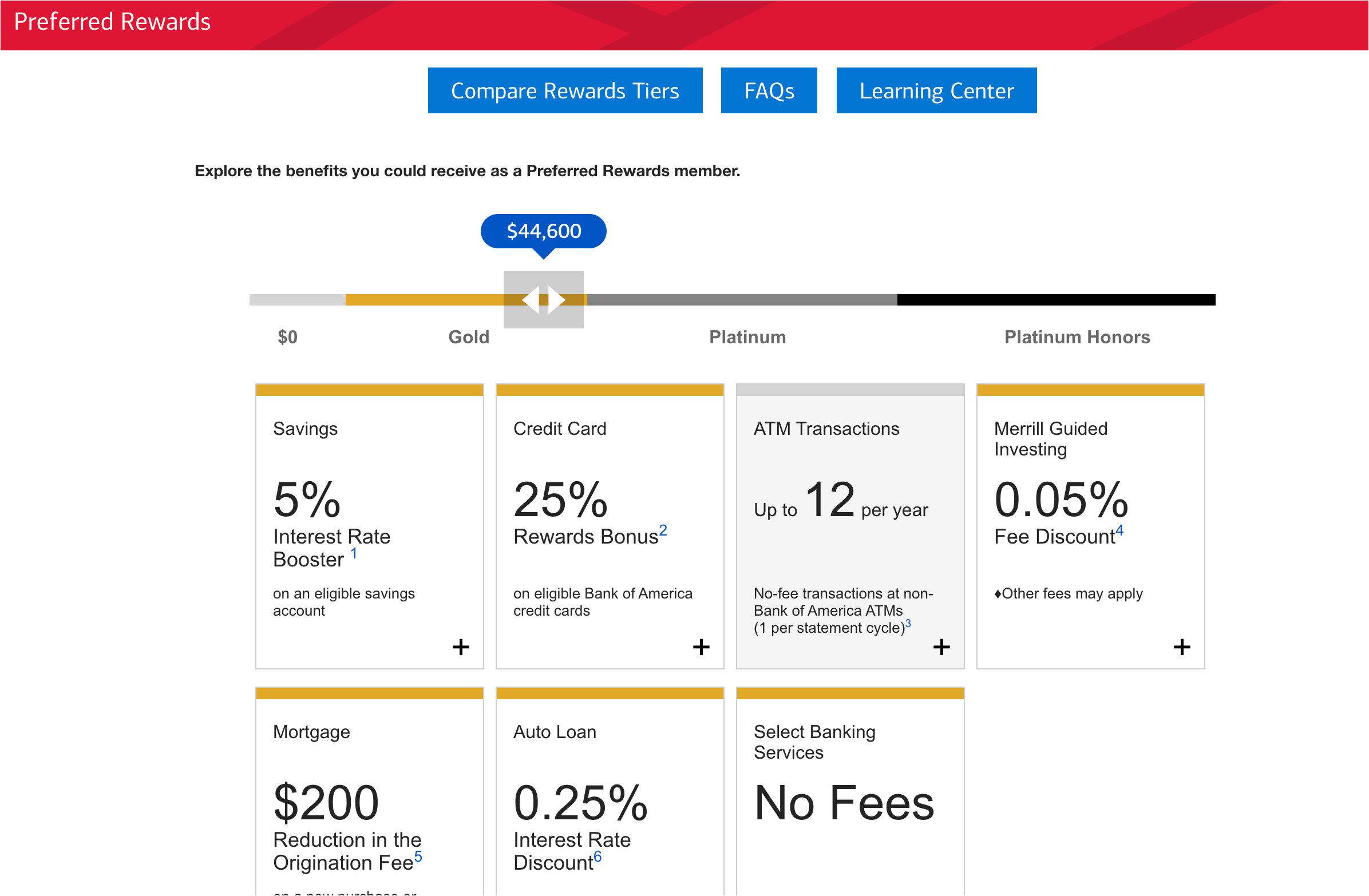Screen dimensions: 1369x896
Task: Click 'Explore the benefits you could receive' heading
Action: [x=467, y=171]
